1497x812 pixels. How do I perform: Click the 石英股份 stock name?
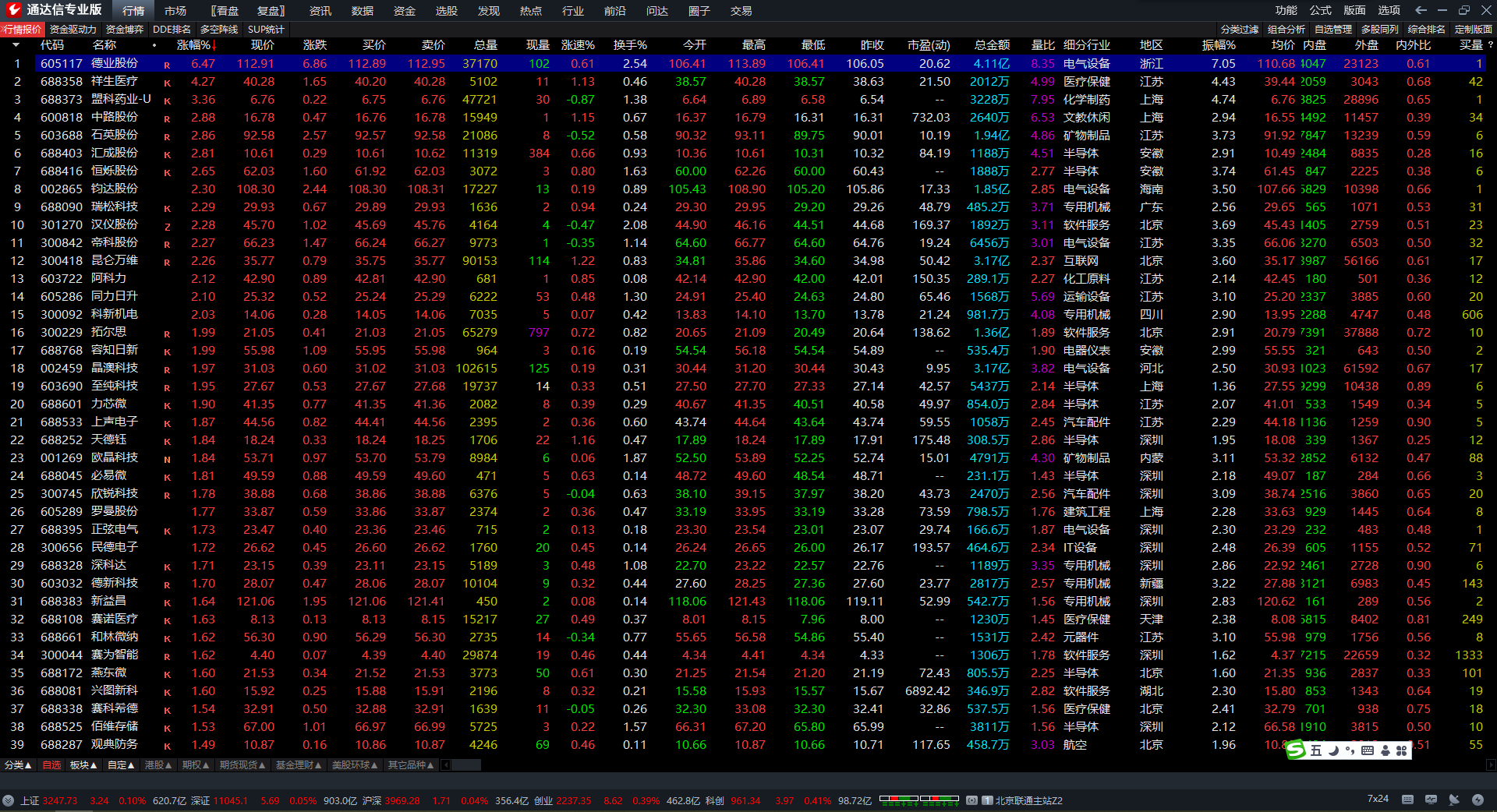(115, 135)
